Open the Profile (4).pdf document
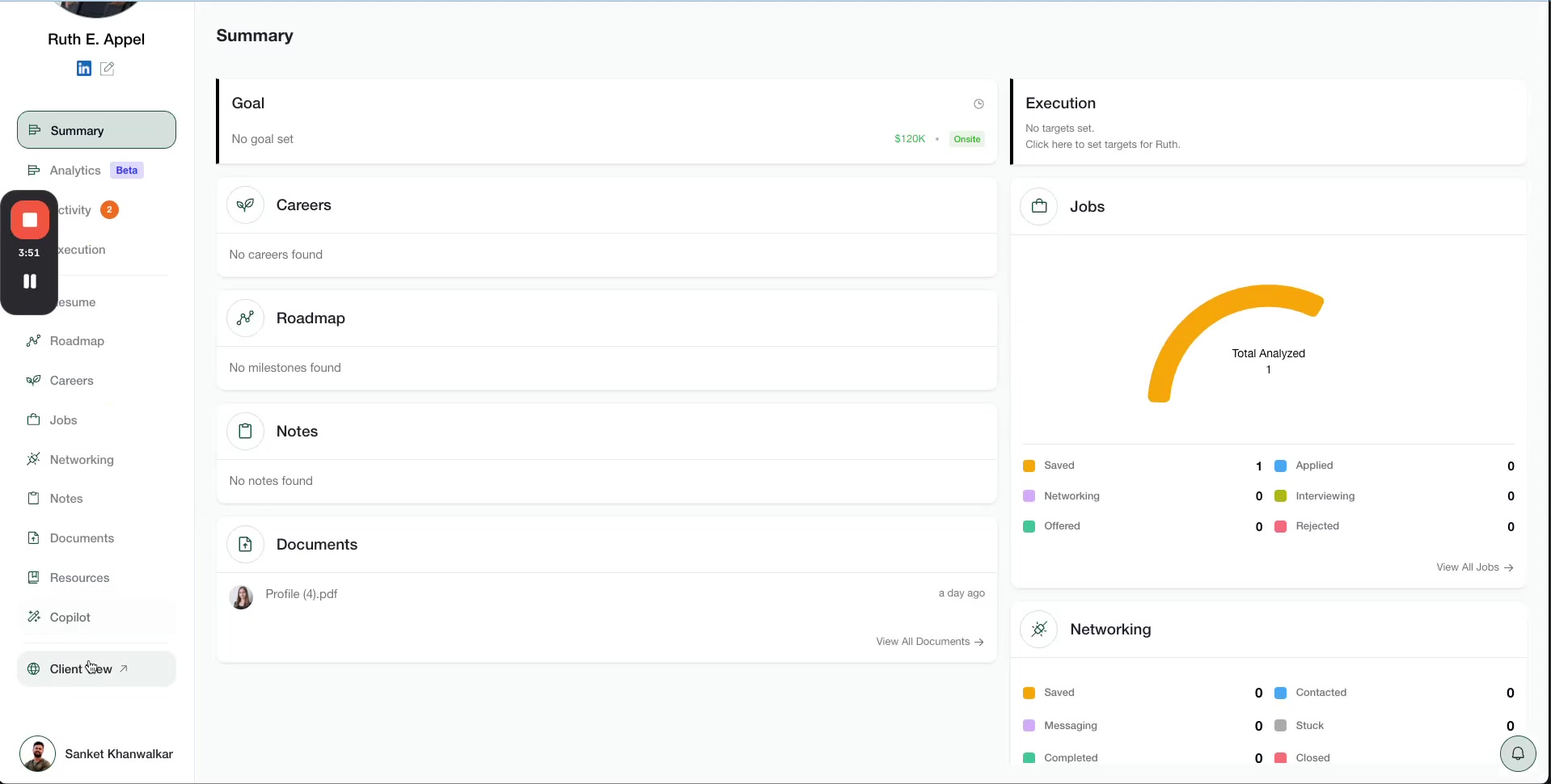The image size is (1551, 784). click(301, 594)
